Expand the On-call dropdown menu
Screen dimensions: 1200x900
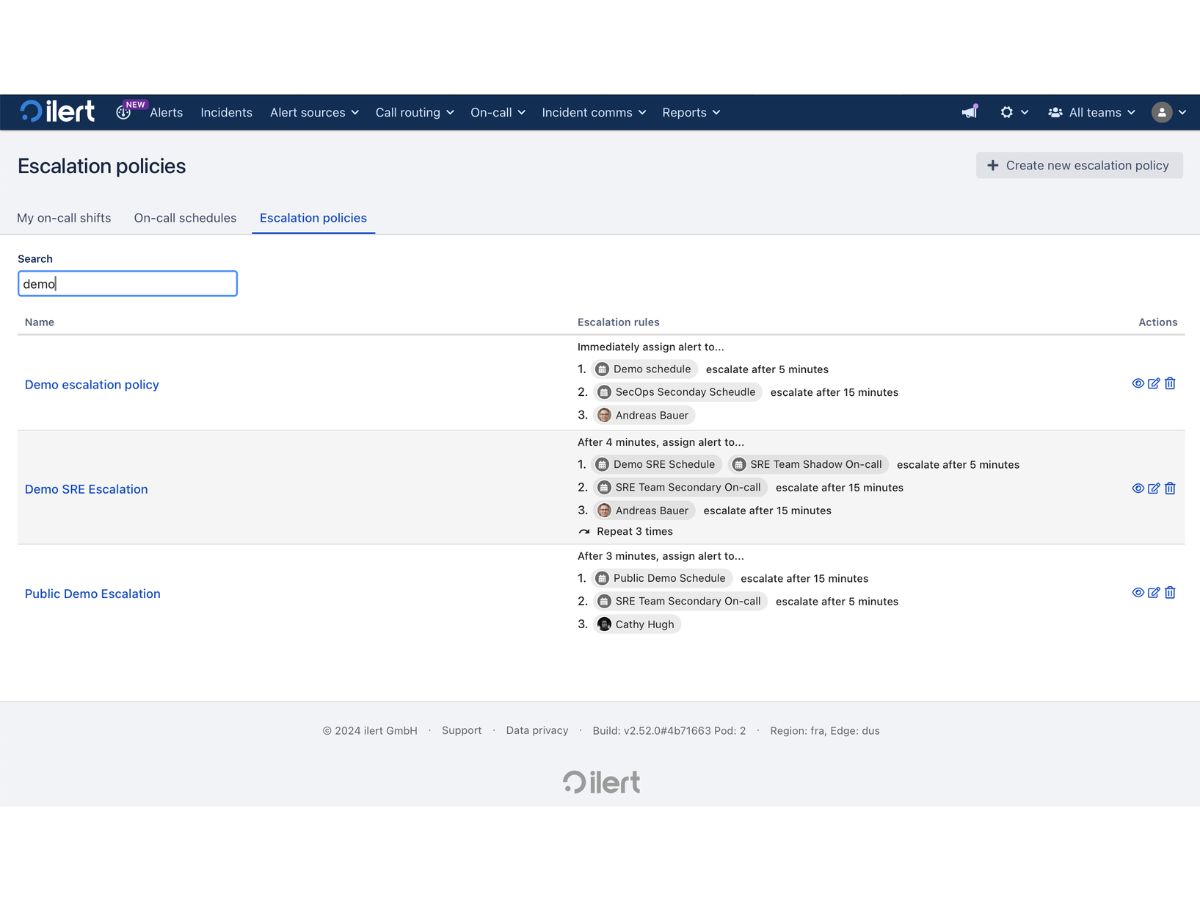498,112
